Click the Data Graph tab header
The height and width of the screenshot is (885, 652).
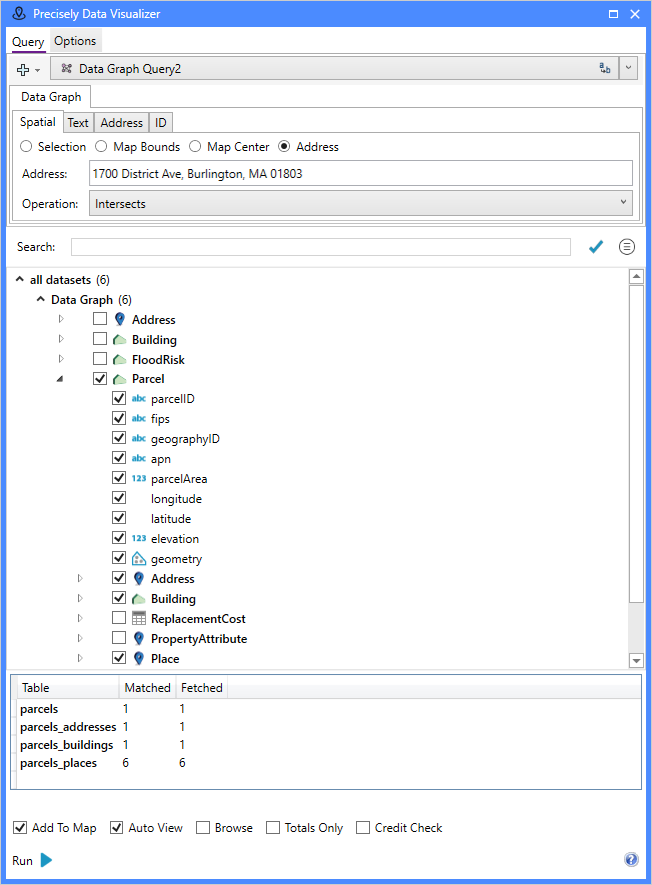[x=51, y=97]
